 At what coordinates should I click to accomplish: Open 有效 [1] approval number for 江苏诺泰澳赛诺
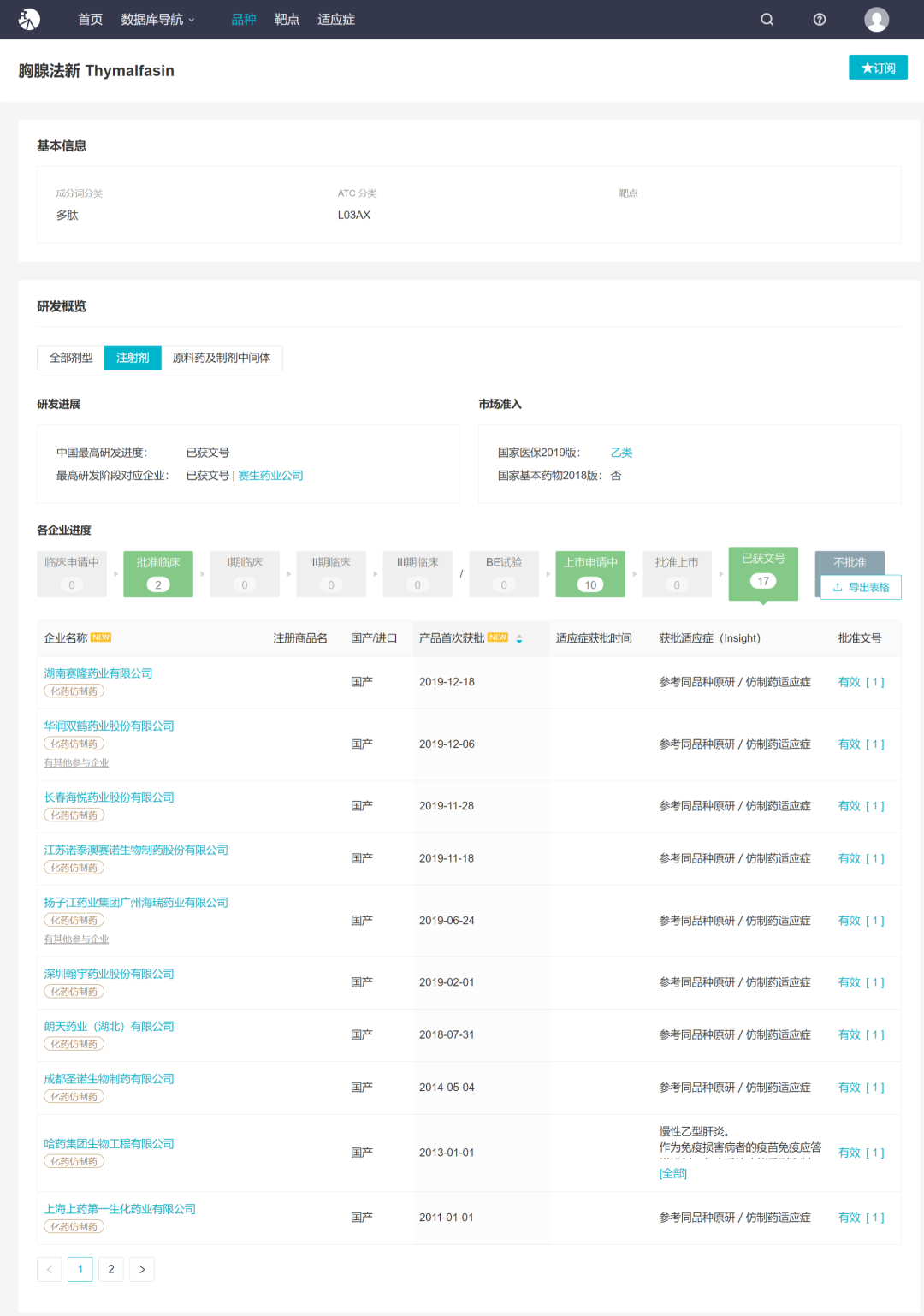(x=862, y=858)
